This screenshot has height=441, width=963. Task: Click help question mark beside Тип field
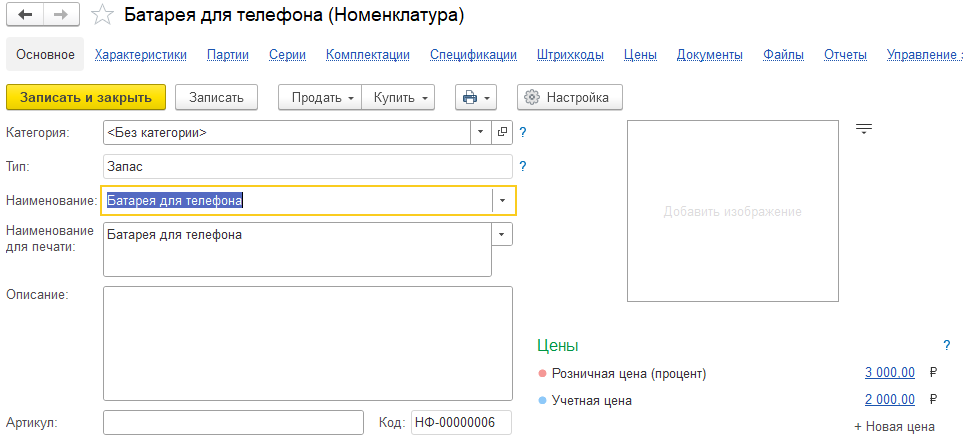coord(523,166)
